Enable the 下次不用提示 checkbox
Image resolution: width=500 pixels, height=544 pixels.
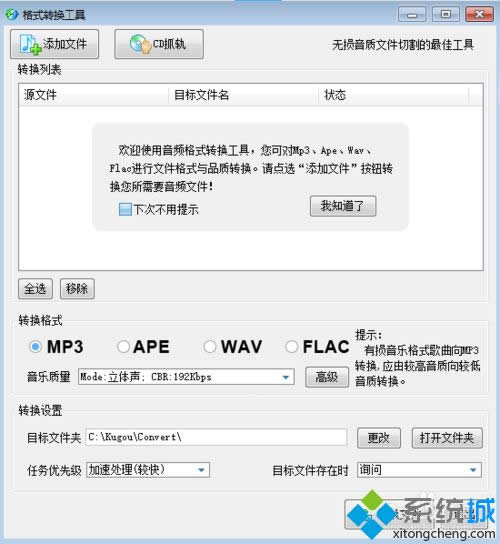125,210
